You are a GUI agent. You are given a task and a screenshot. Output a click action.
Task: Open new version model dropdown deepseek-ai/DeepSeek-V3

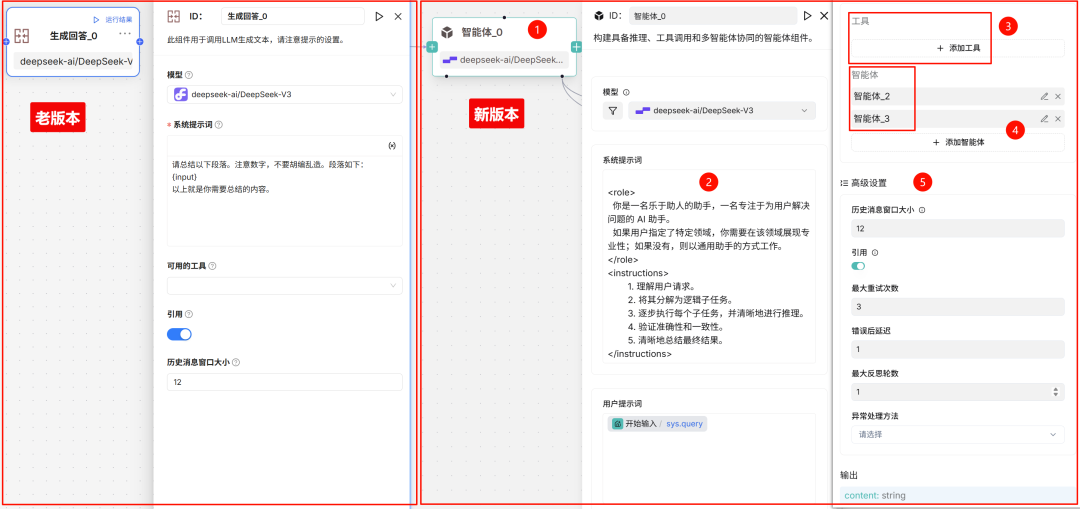[722, 111]
